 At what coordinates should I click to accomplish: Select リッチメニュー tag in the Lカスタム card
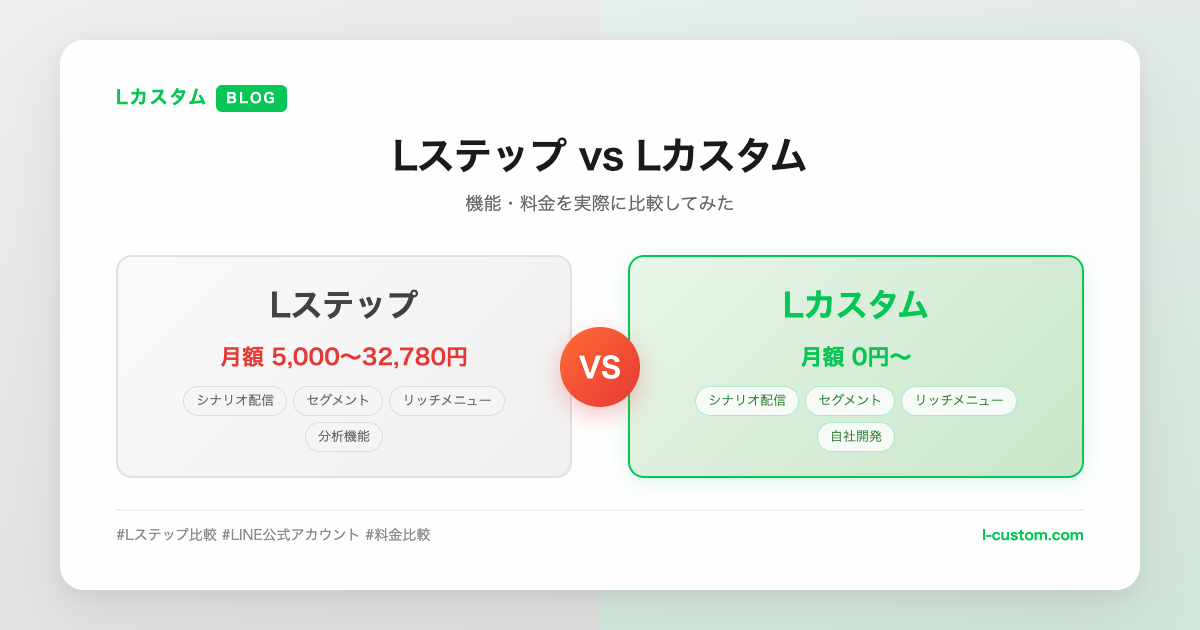click(x=959, y=401)
